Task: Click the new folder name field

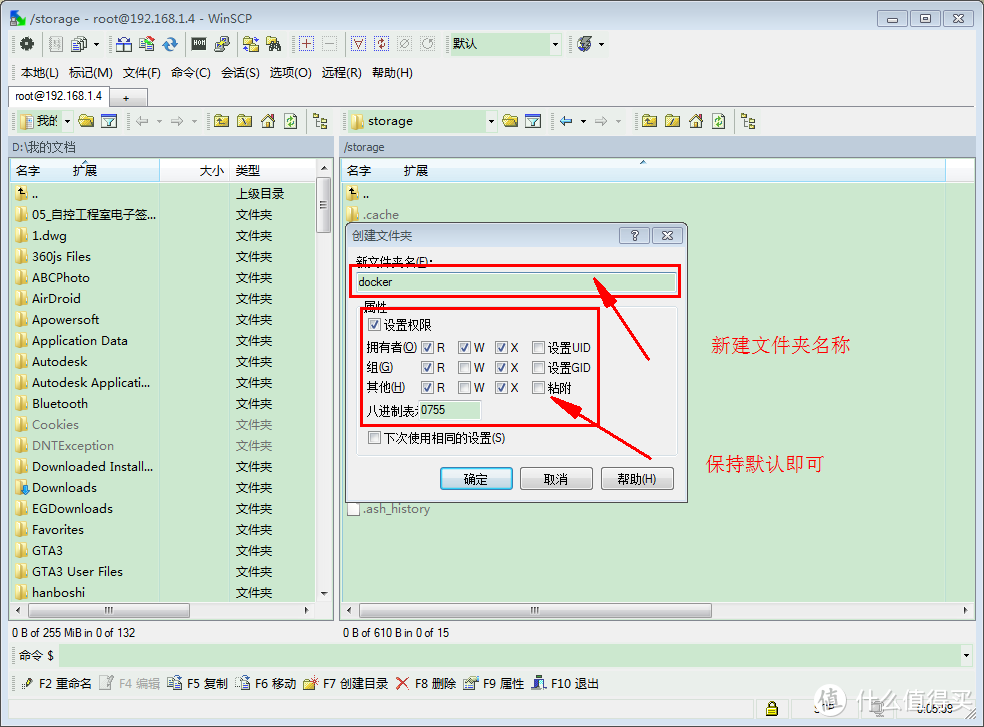Action: tap(516, 282)
